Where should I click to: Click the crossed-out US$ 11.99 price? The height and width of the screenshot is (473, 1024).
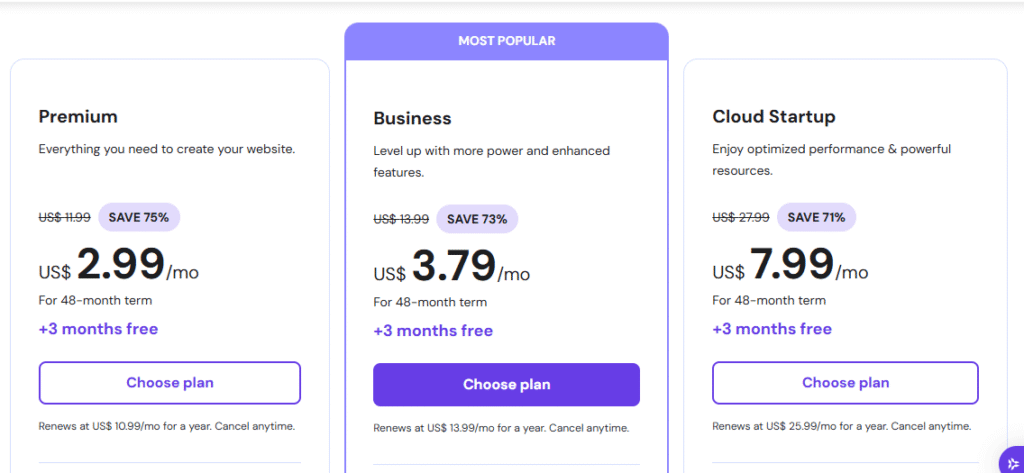tap(65, 217)
